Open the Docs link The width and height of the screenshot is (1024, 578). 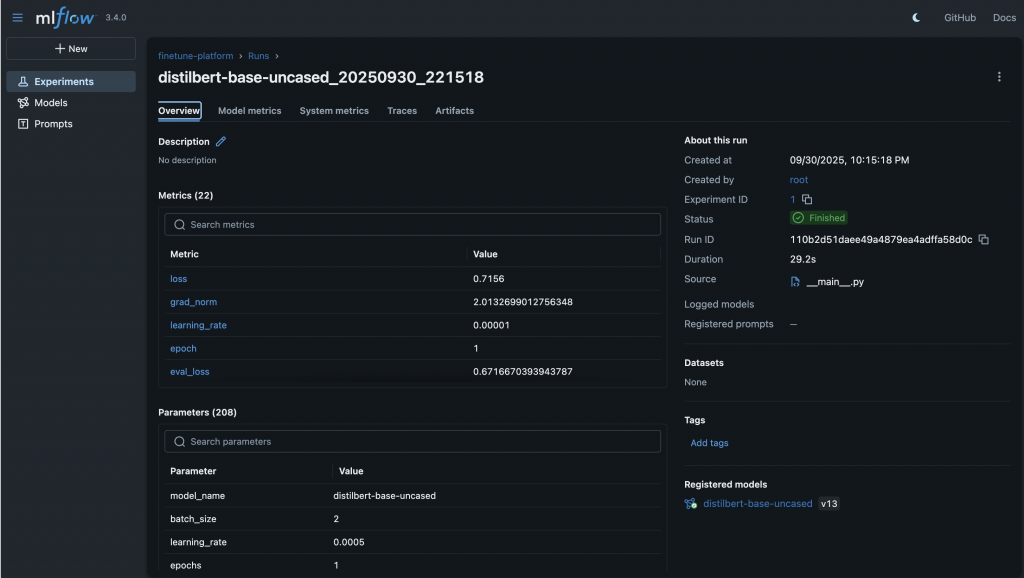(1004, 18)
